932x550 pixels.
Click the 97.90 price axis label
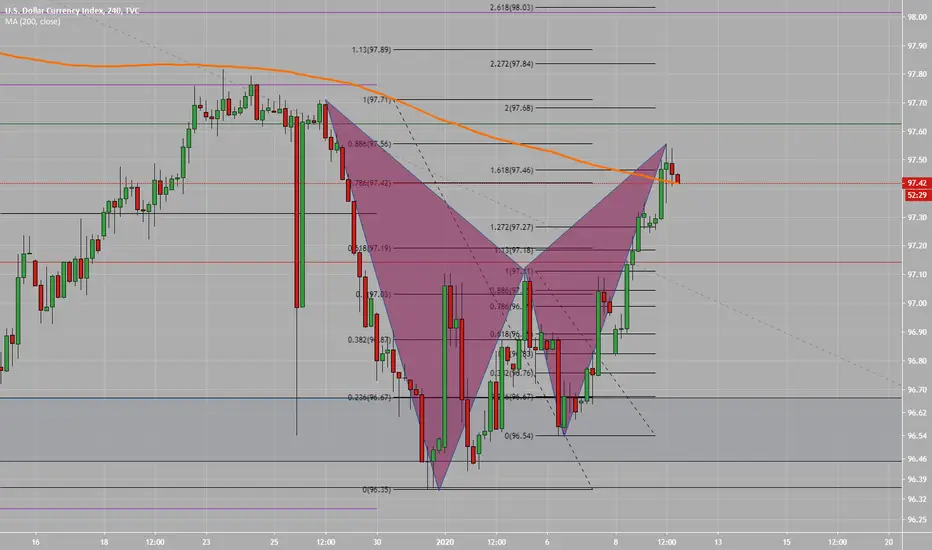tap(917, 46)
